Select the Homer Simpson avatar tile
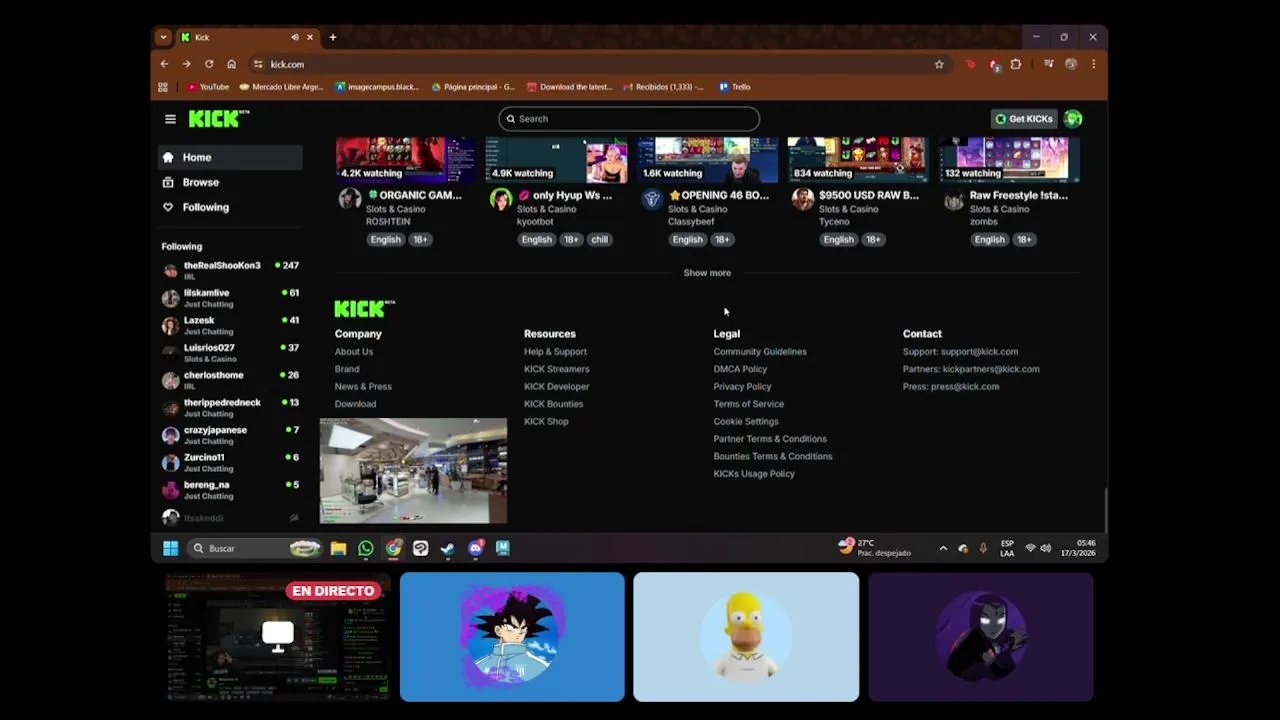Screen dimensions: 1280x720 [746, 637]
